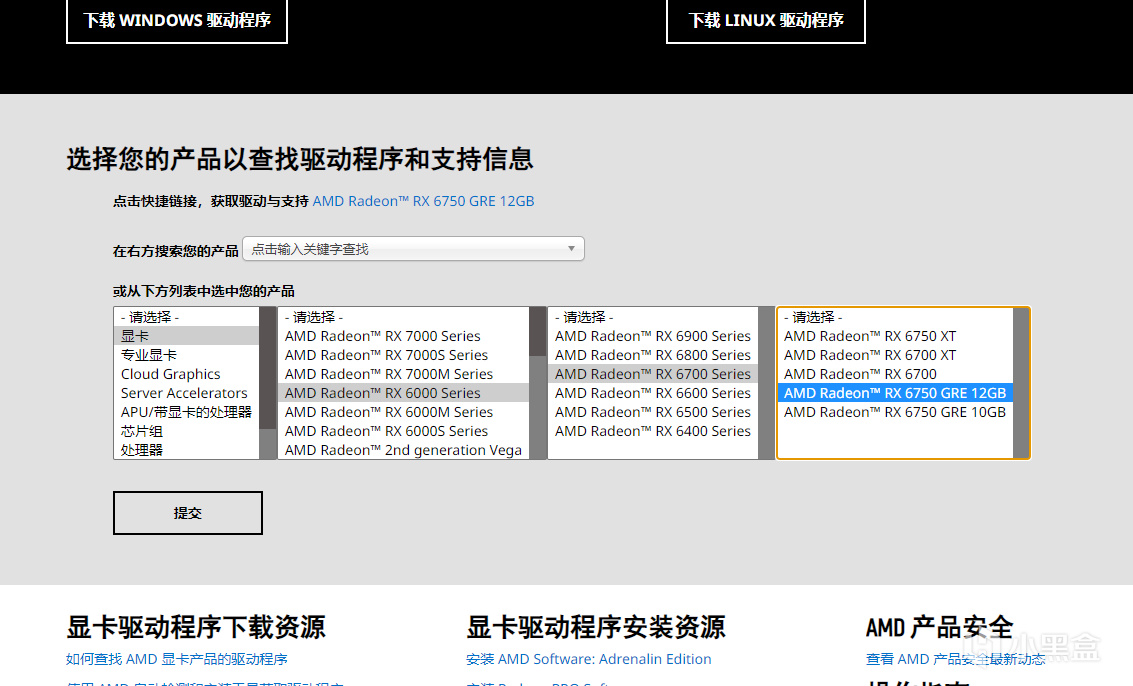Select AMD Radeon RX 6000M Series
Screen dimensions: 1133x686
click(x=403, y=412)
